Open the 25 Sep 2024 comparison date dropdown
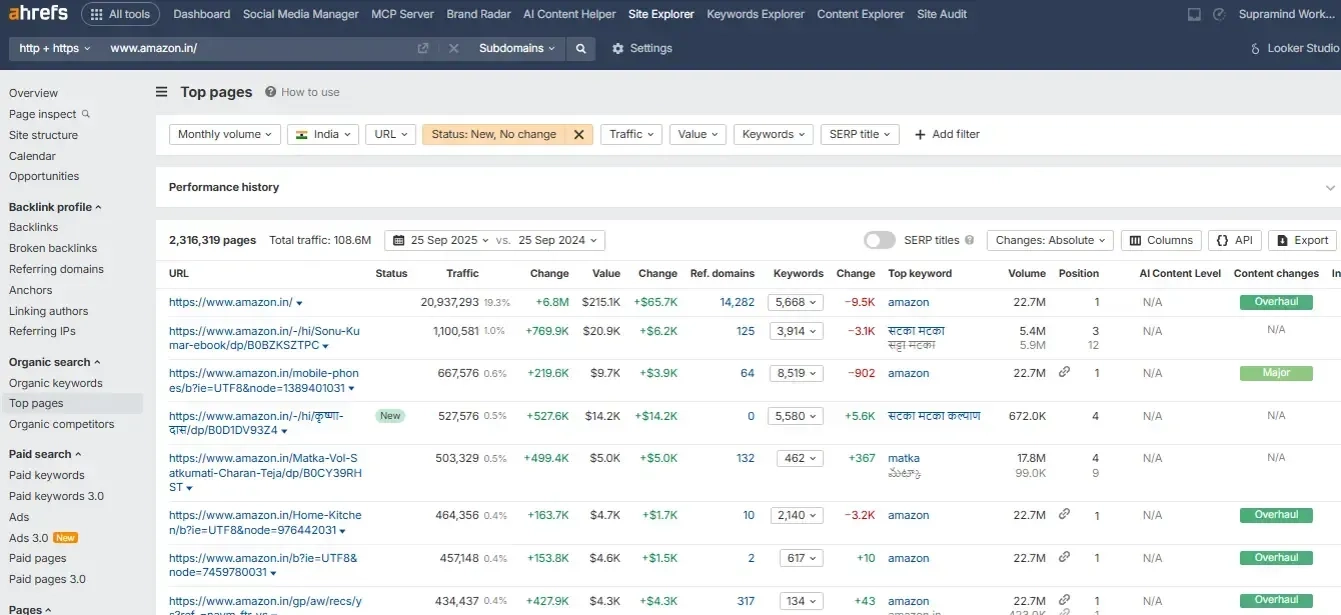The height and width of the screenshot is (615, 1341). (x=559, y=240)
